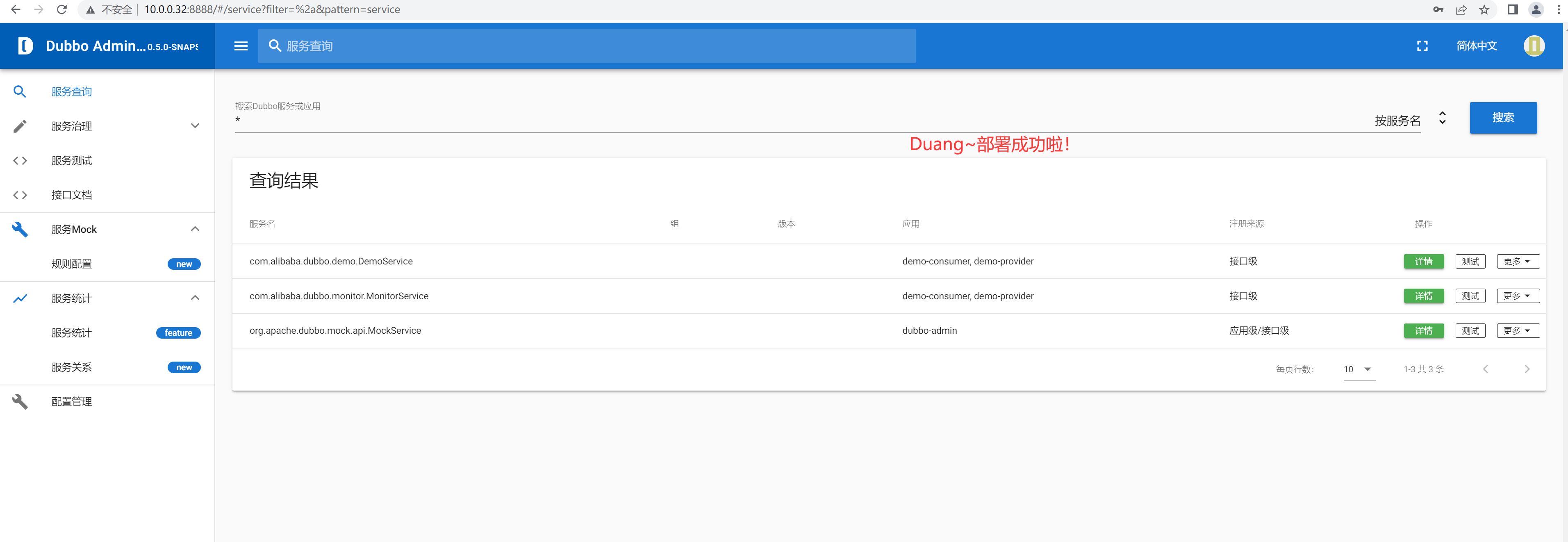Screen dimensions: 1568x542
Task: Switch language via 简体中文
Action: pyautogui.click(x=1476, y=46)
